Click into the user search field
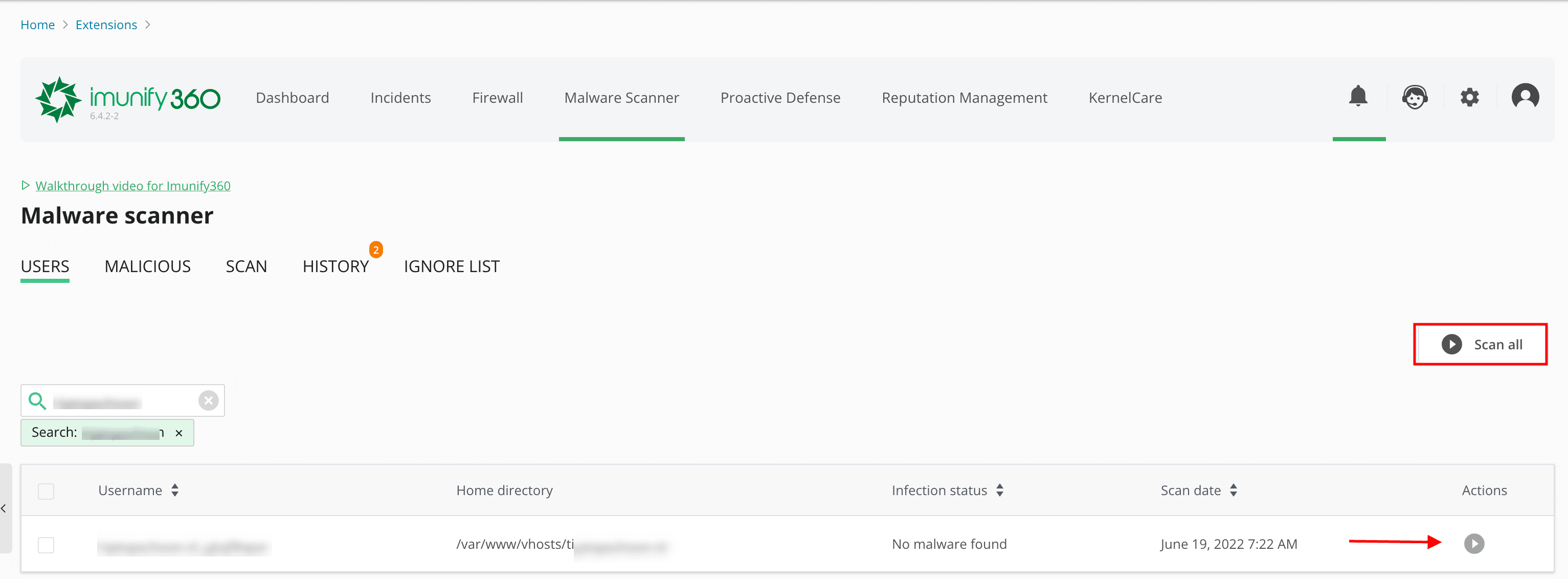The height and width of the screenshot is (579, 1568). click(x=122, y=401)
